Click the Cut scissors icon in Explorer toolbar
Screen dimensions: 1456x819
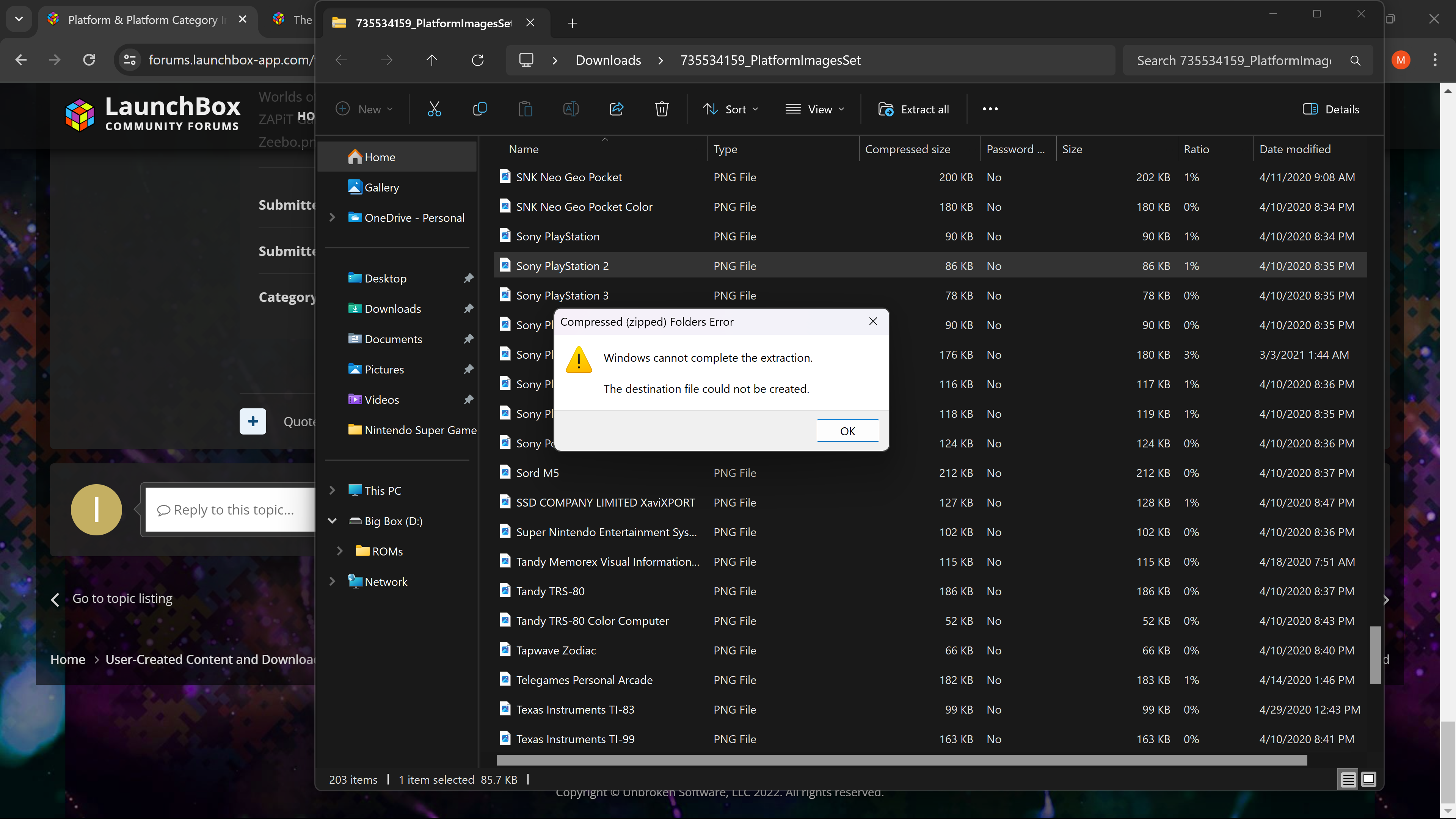(x=434, y=109)
